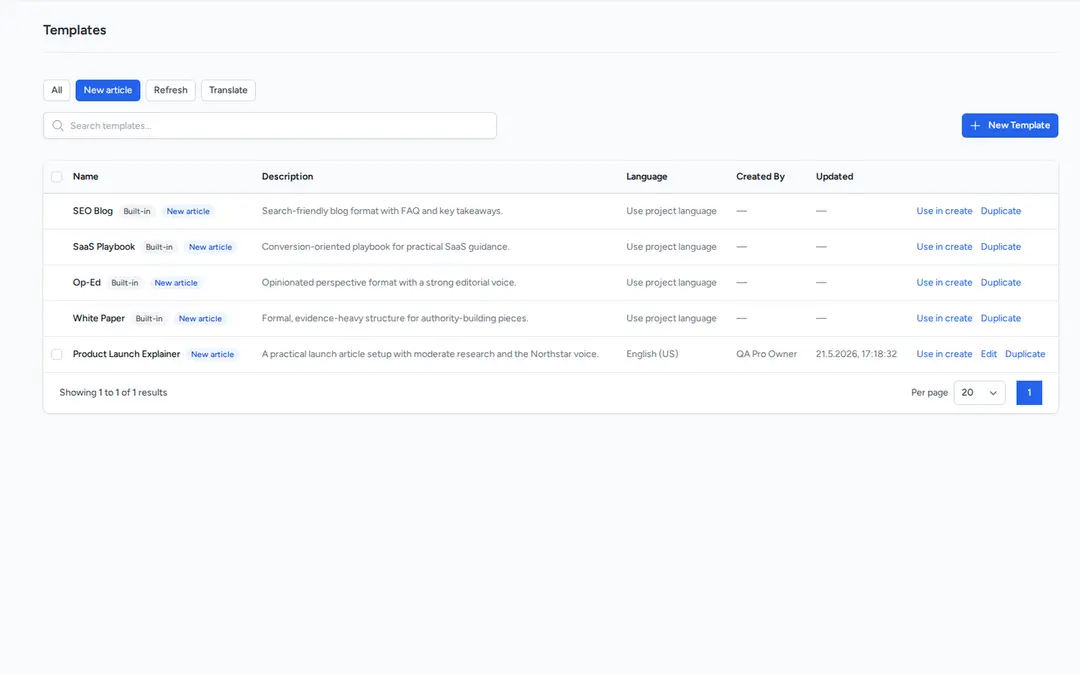Click the Conversion-oriented playbook description
The width and height of the screenshot is (1080, 675).
[386, 247]
